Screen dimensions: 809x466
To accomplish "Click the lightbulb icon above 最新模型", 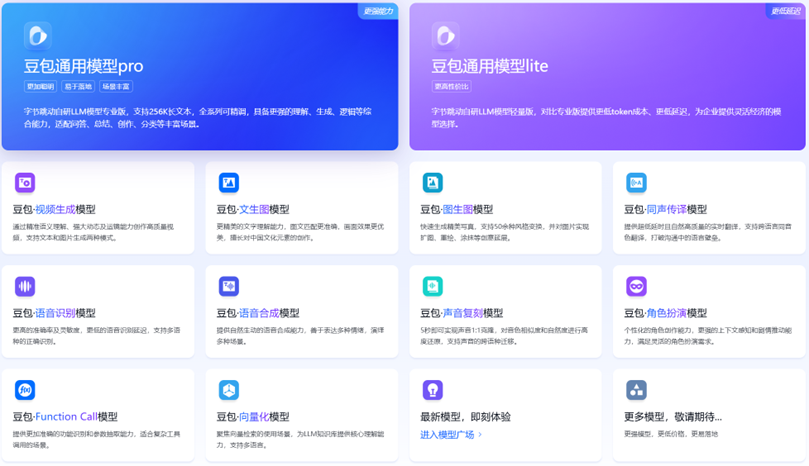I will click(432, 390).
